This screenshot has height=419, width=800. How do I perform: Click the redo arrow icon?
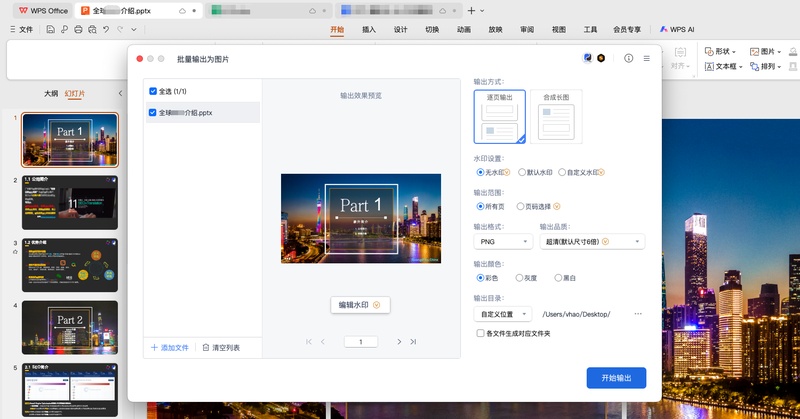point(120,30)
